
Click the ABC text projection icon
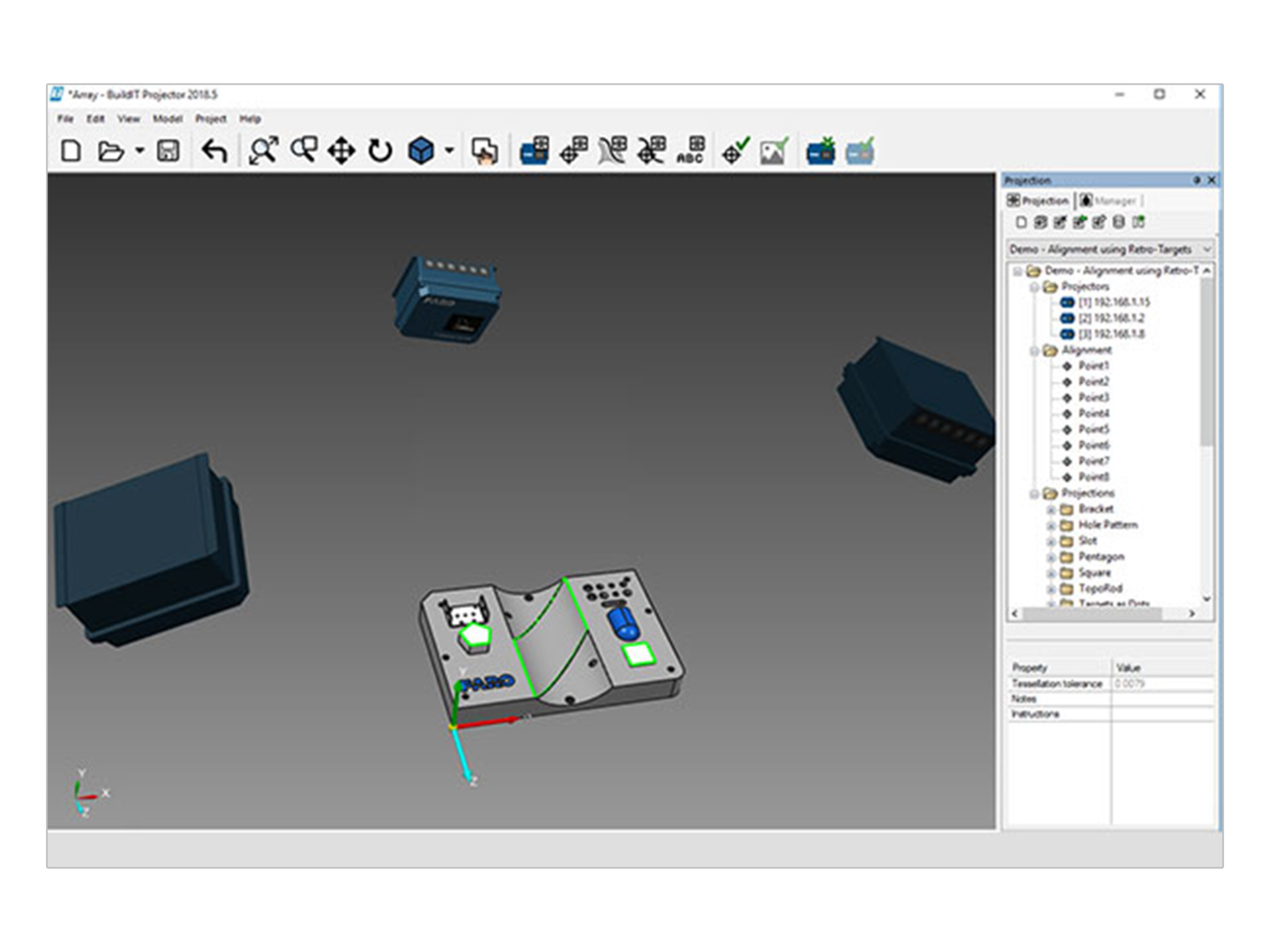(690, 151)
